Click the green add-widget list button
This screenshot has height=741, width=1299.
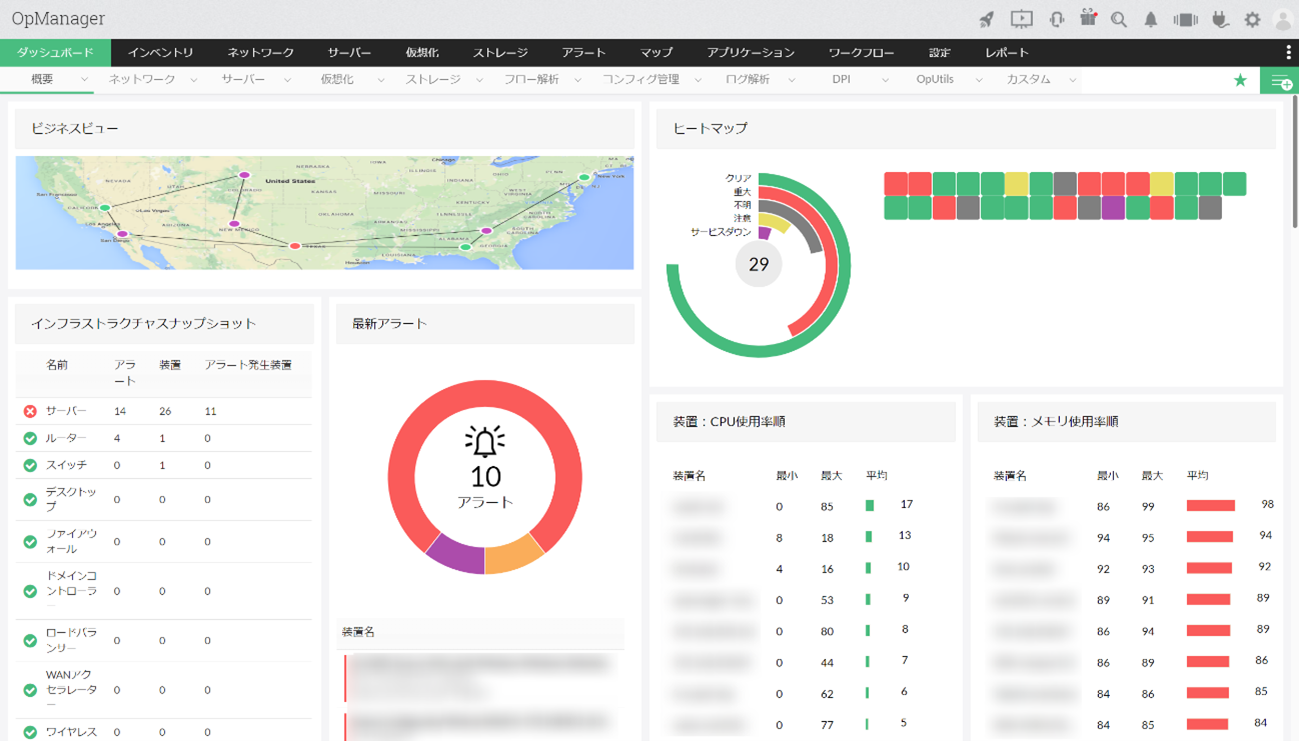point(1281,81)
